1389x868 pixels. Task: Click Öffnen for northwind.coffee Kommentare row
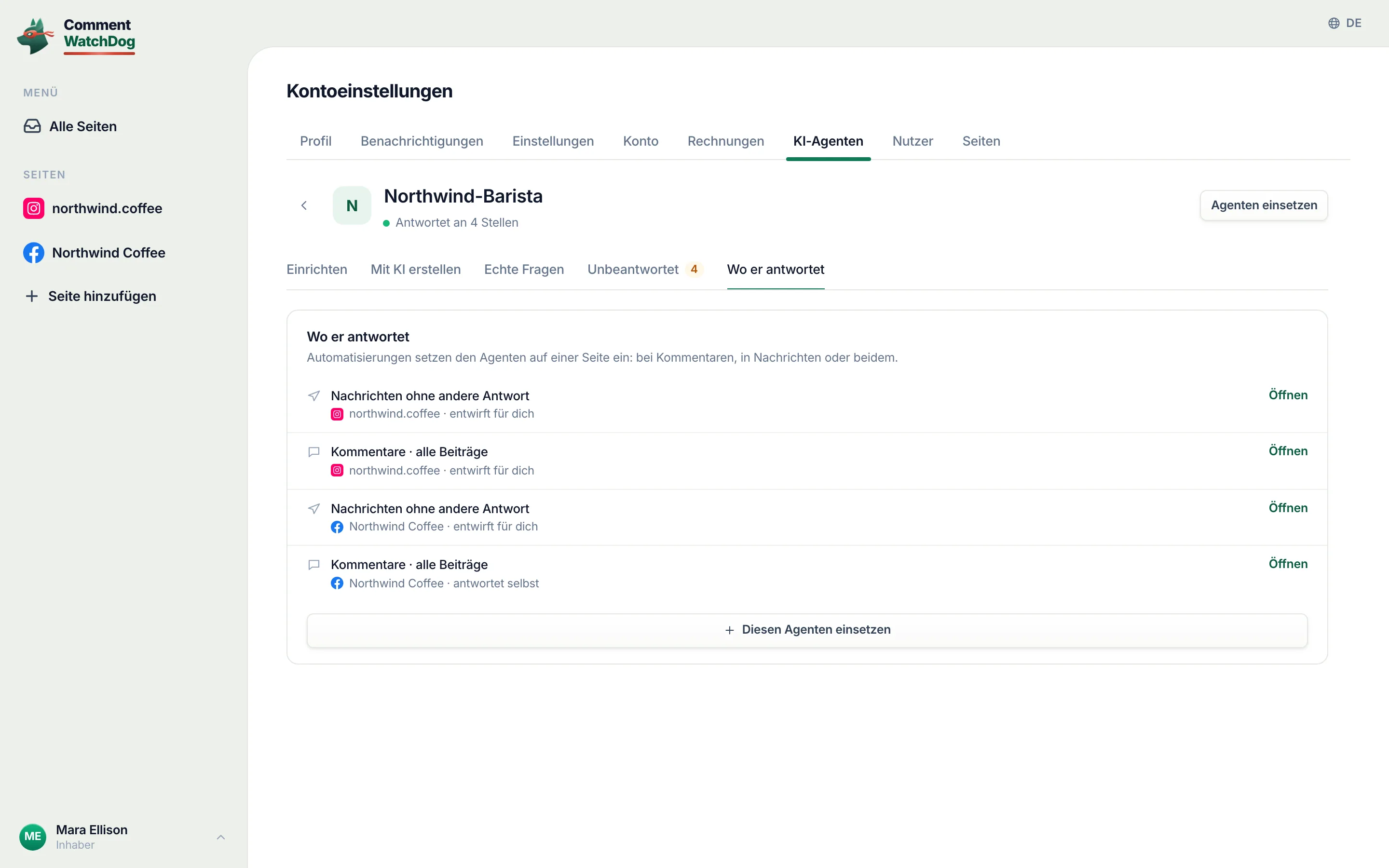[x=1288, y=451]
